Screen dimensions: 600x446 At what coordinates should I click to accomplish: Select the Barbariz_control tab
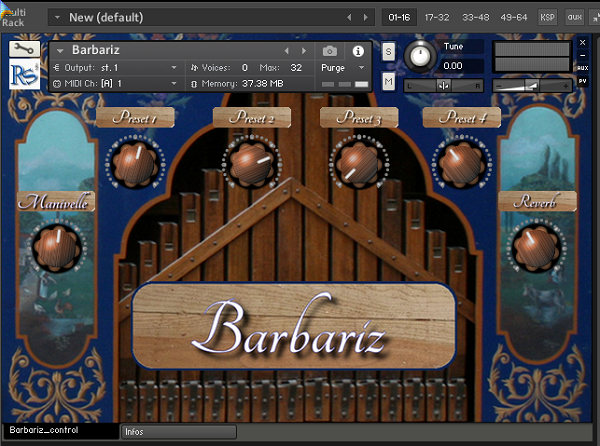[x=44, y=430]
